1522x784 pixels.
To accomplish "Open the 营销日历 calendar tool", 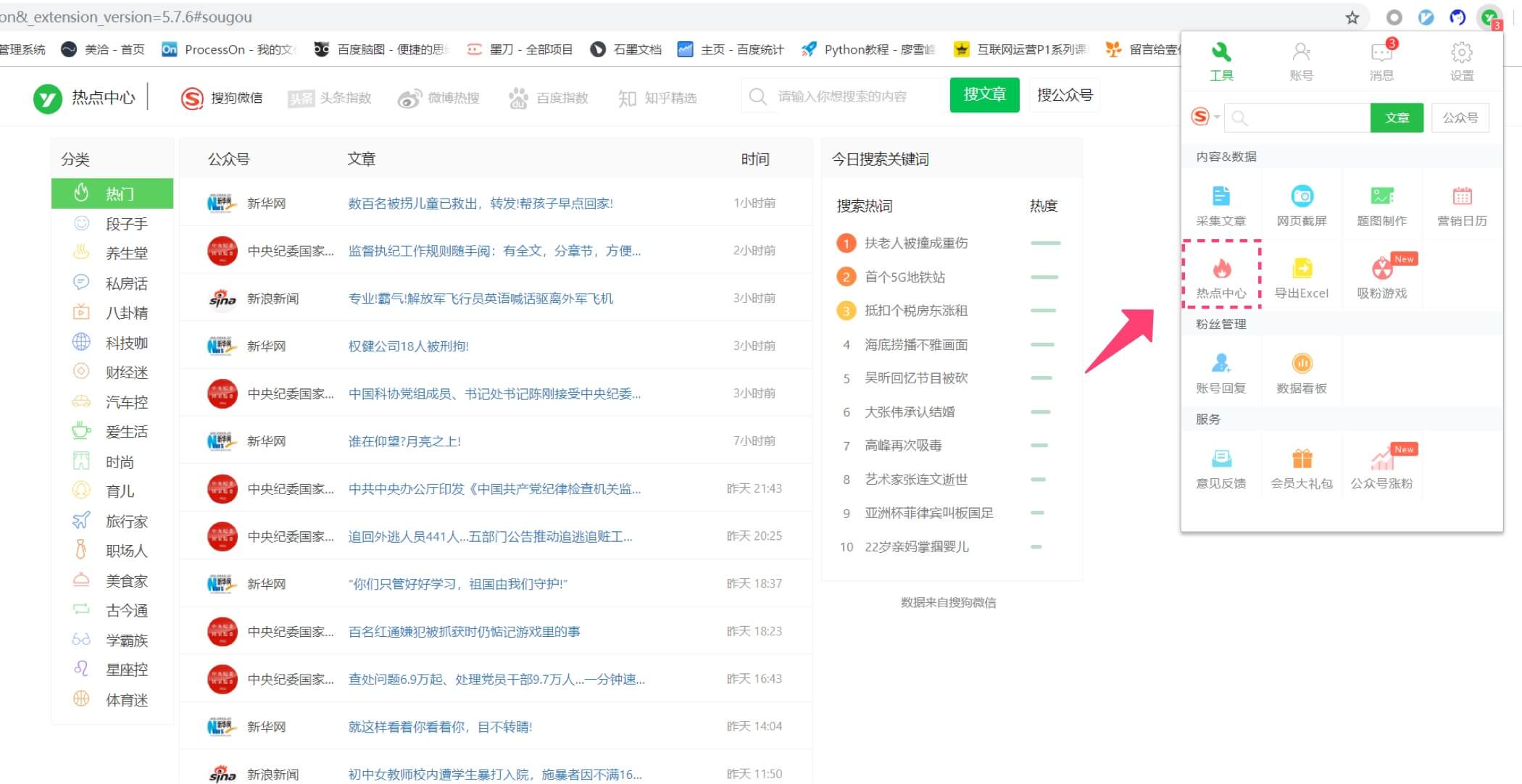I will pyautogui.click(x=1462, y=206).
